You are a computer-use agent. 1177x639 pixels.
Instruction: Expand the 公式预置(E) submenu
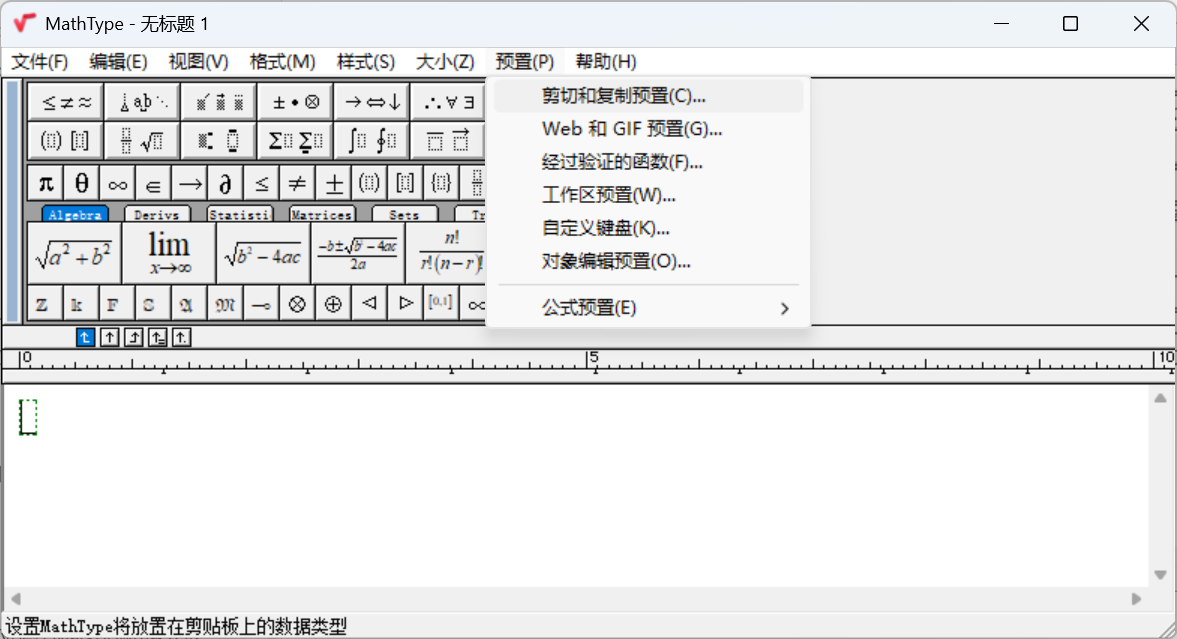(649, 308)
